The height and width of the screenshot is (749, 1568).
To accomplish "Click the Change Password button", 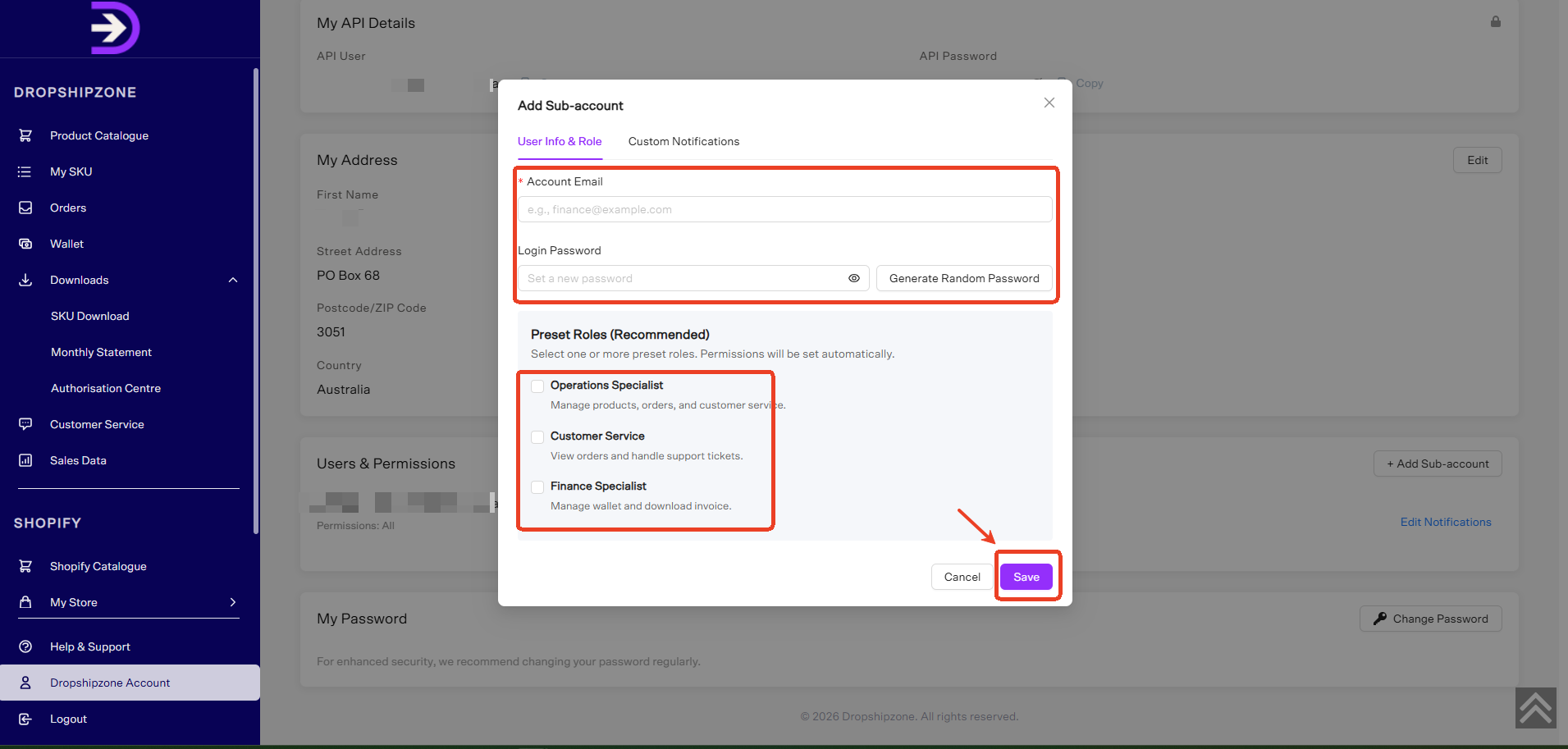I will (1430, 619).
